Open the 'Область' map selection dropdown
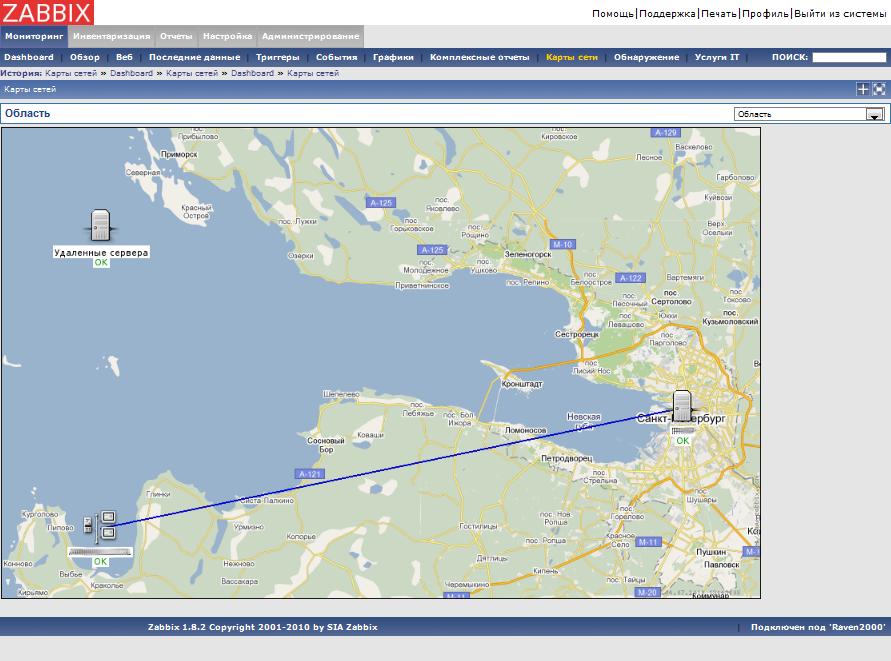This screenshot has width=891, height=661. 809,114
